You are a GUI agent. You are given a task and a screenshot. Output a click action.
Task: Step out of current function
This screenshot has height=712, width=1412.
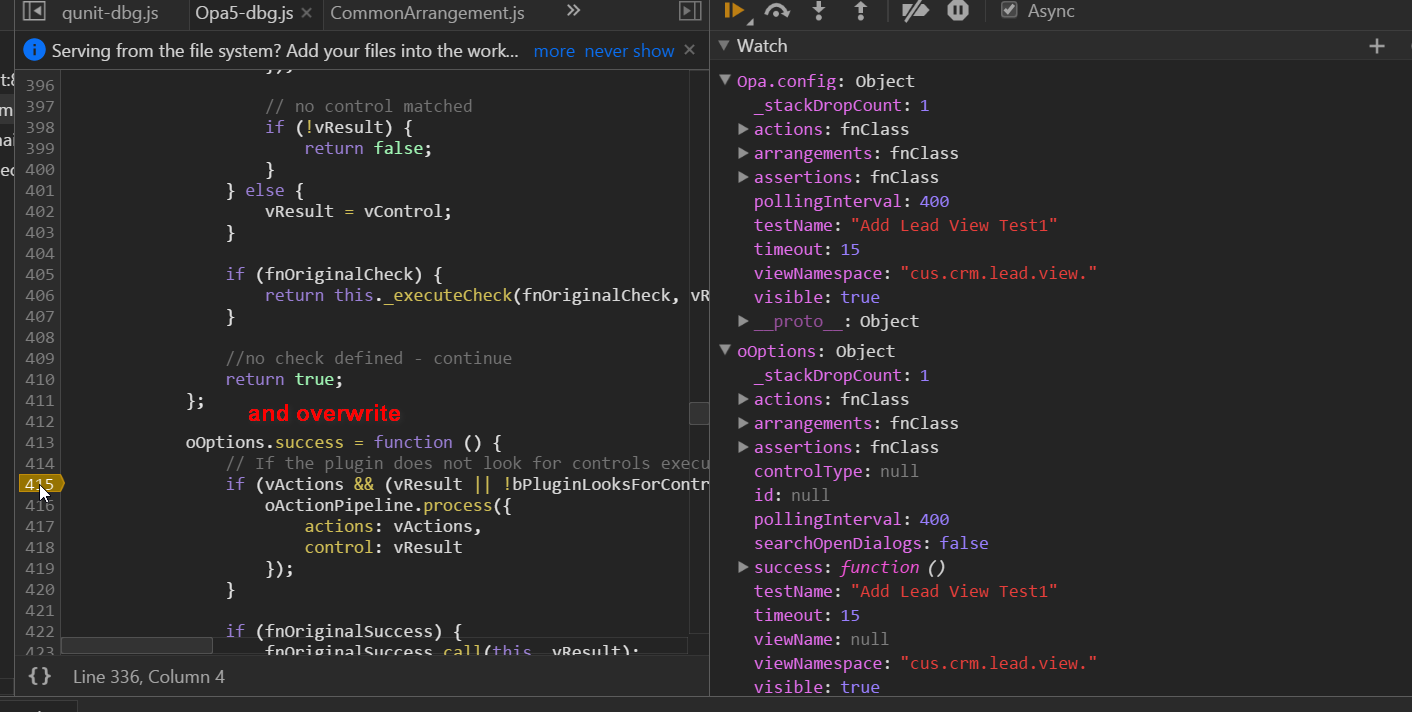[x=860, y=11]
